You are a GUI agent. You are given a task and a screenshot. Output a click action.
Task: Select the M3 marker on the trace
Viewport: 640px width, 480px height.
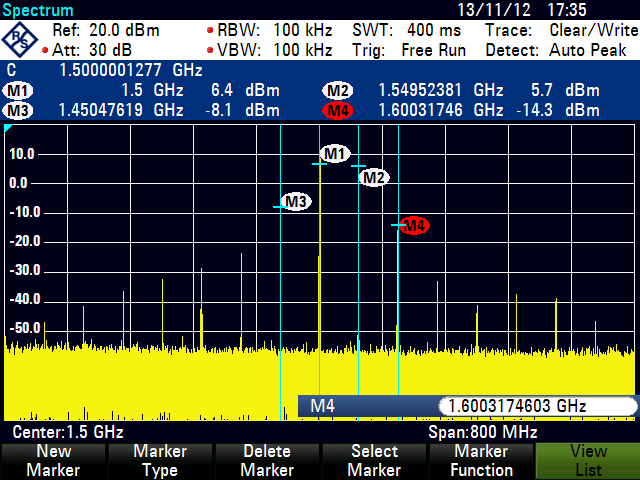click(296, 201)
